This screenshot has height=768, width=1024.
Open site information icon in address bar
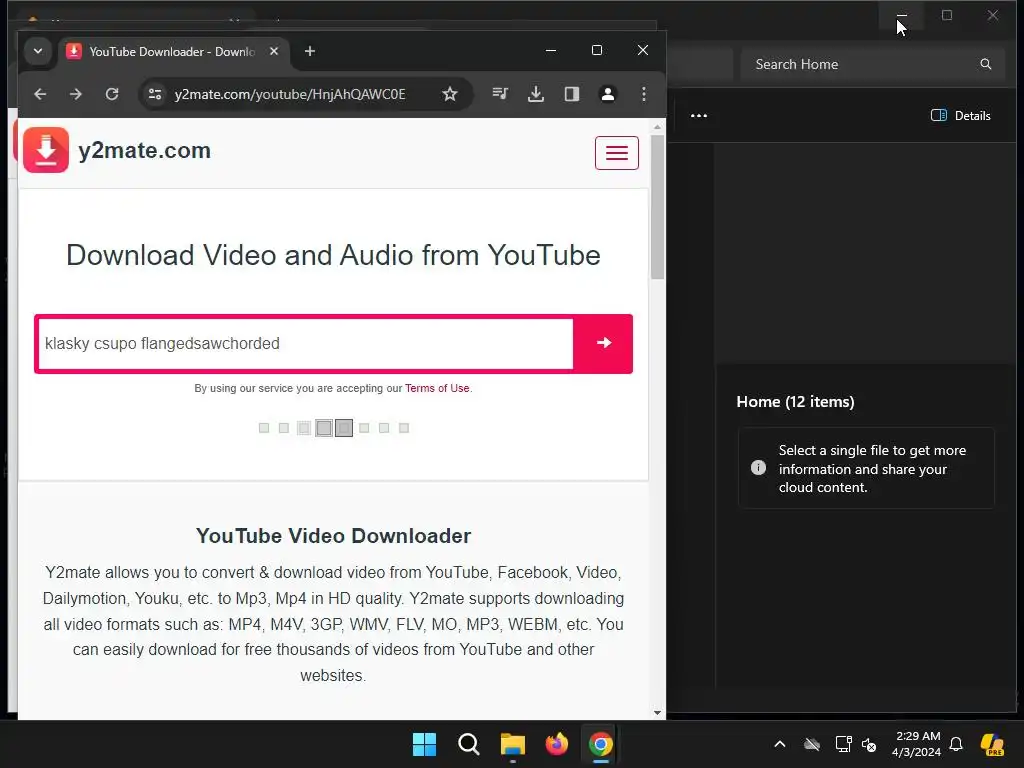pyautogui.click(x=155, y=94)
